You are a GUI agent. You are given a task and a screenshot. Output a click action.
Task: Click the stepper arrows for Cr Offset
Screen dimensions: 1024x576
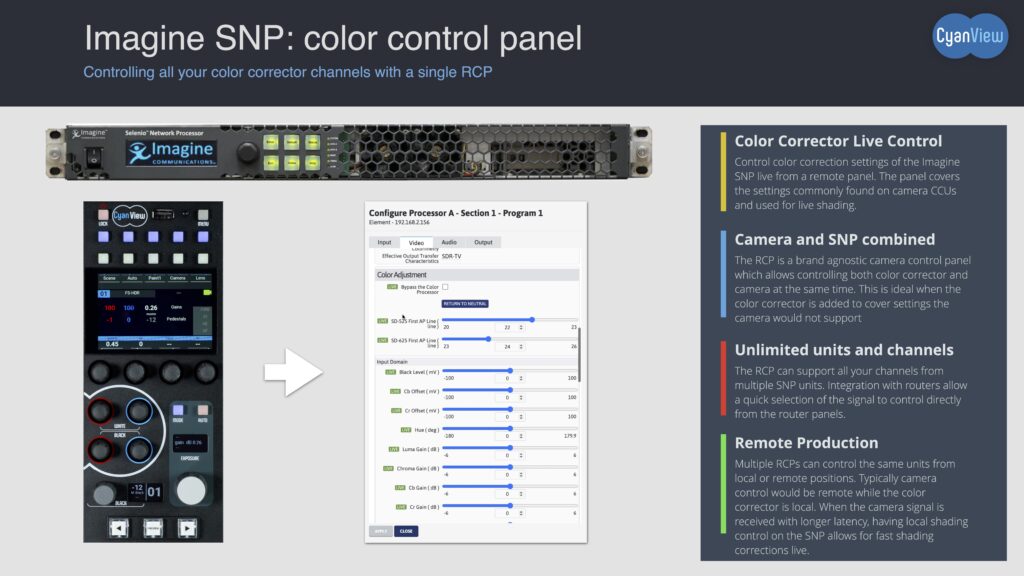520,417
